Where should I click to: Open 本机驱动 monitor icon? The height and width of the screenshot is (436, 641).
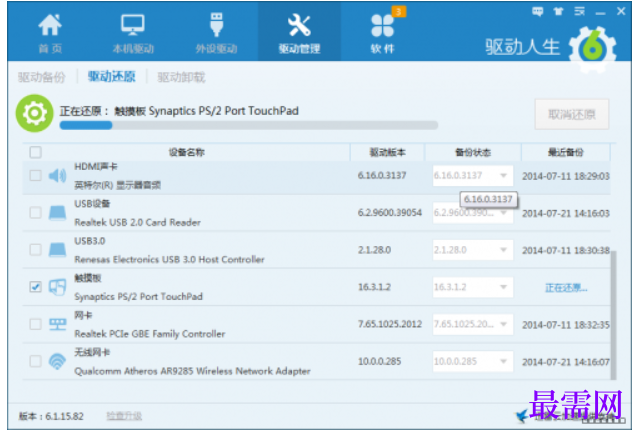pos(133,25)
